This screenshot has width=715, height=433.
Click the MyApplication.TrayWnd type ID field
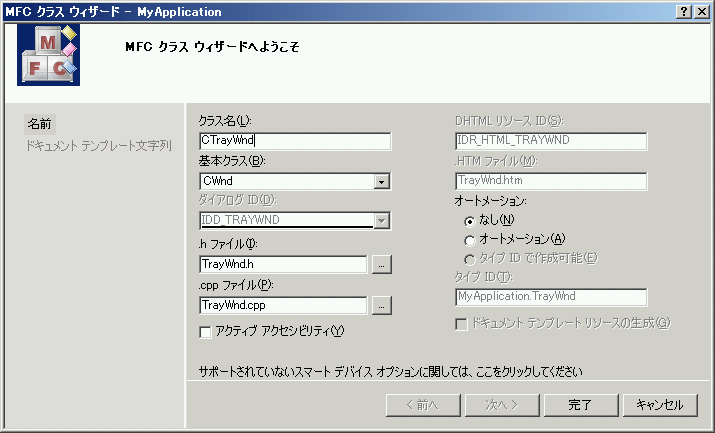551,297
